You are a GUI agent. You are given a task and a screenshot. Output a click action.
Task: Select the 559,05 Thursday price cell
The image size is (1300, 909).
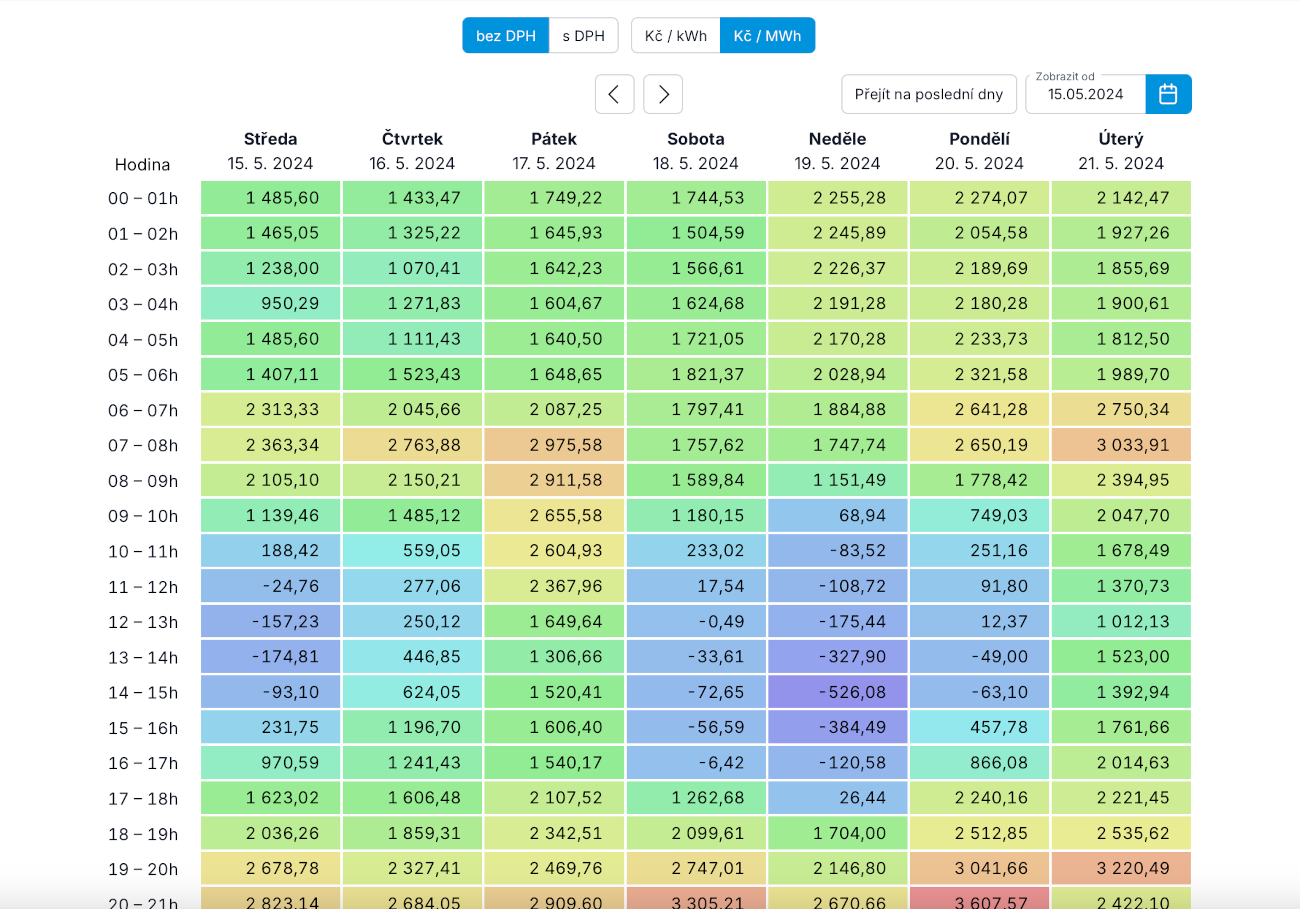point(412,551)
